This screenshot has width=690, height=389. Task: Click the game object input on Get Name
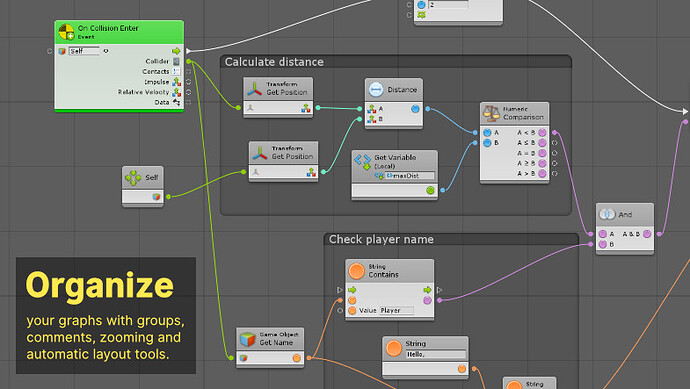click(244, 358)
